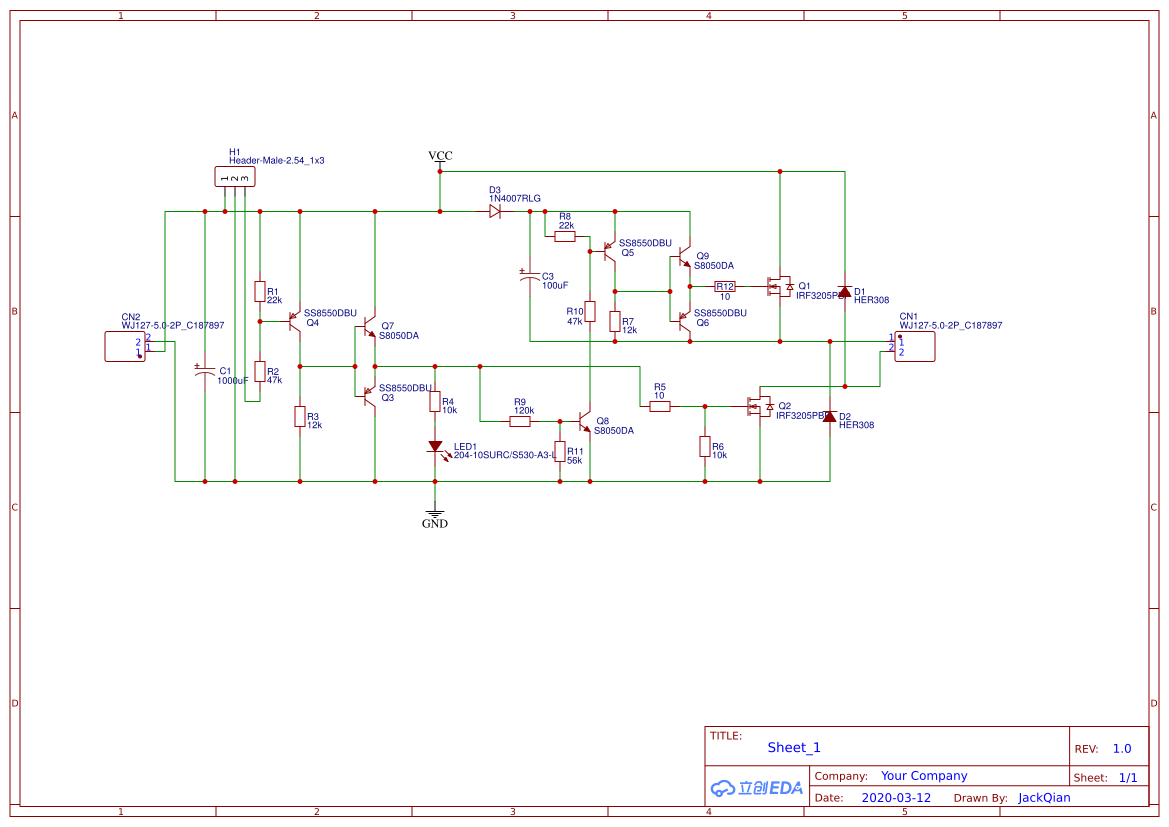Viewport: 1169px width, 827px height.
Task: Select the "Your Company" text
Action: [924, 776]
